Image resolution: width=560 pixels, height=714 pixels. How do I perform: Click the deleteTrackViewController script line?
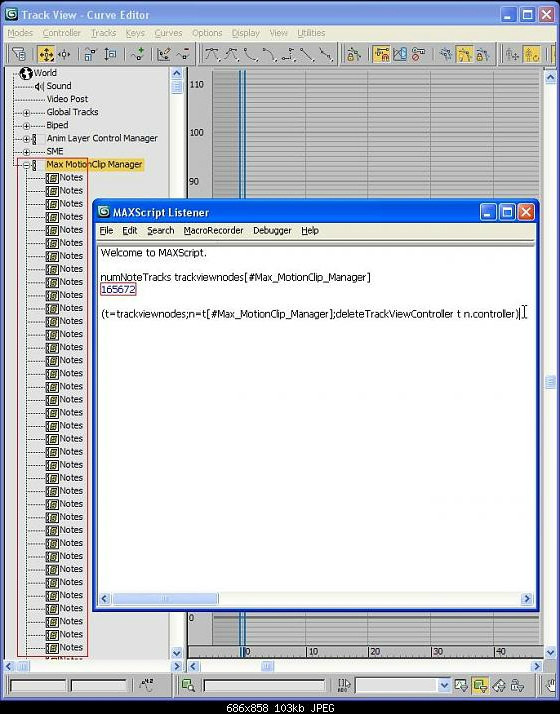[x=310, y=314]
